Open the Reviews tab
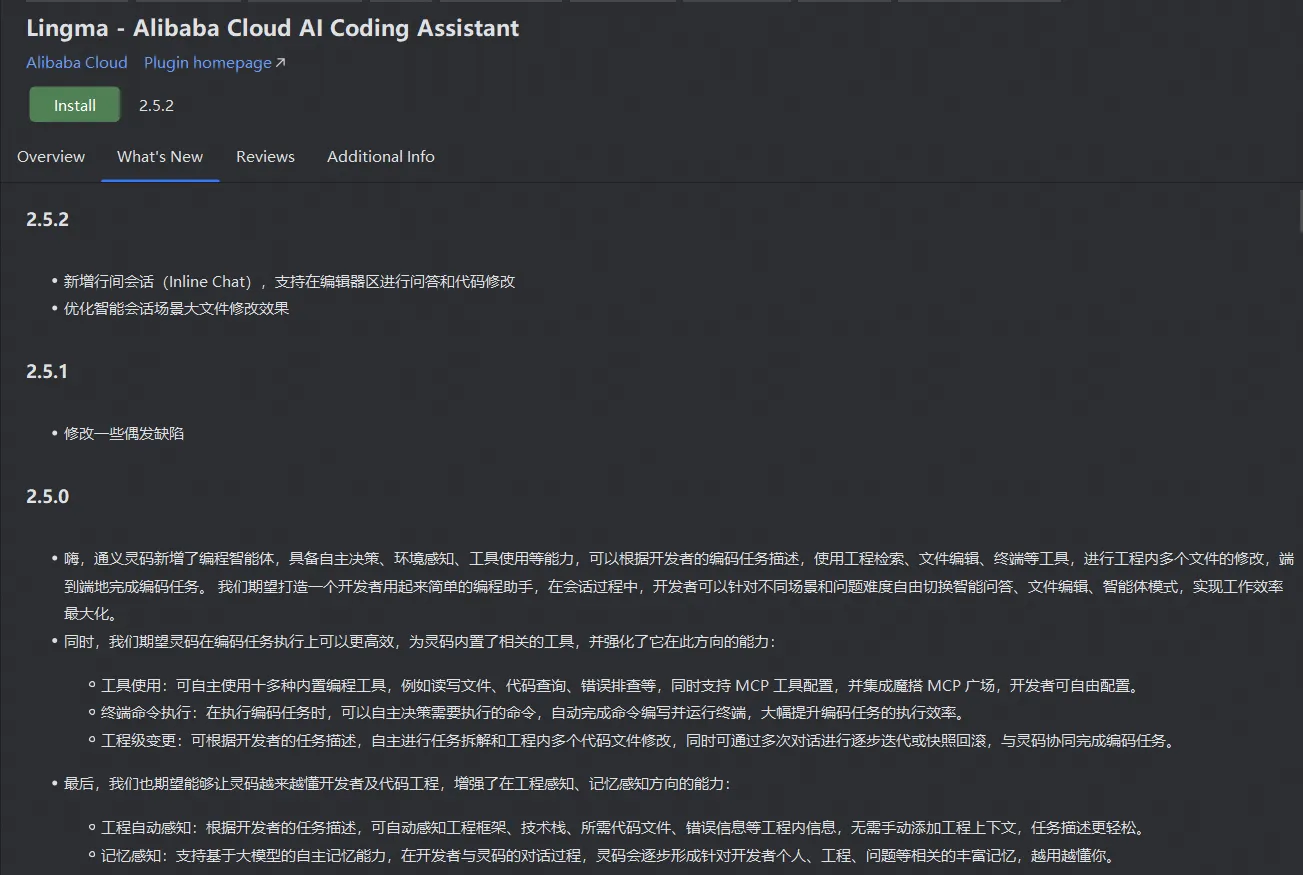The width and height of the screenshot is (1303, 875). pos(265,157)
